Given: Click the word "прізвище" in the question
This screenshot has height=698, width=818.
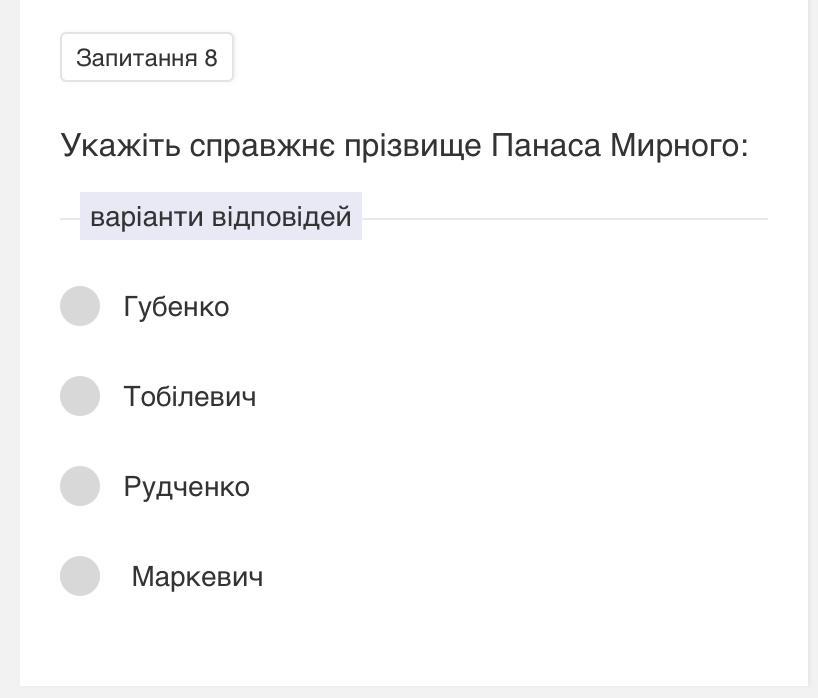Looking at the screenshot, I should [412, 146].
